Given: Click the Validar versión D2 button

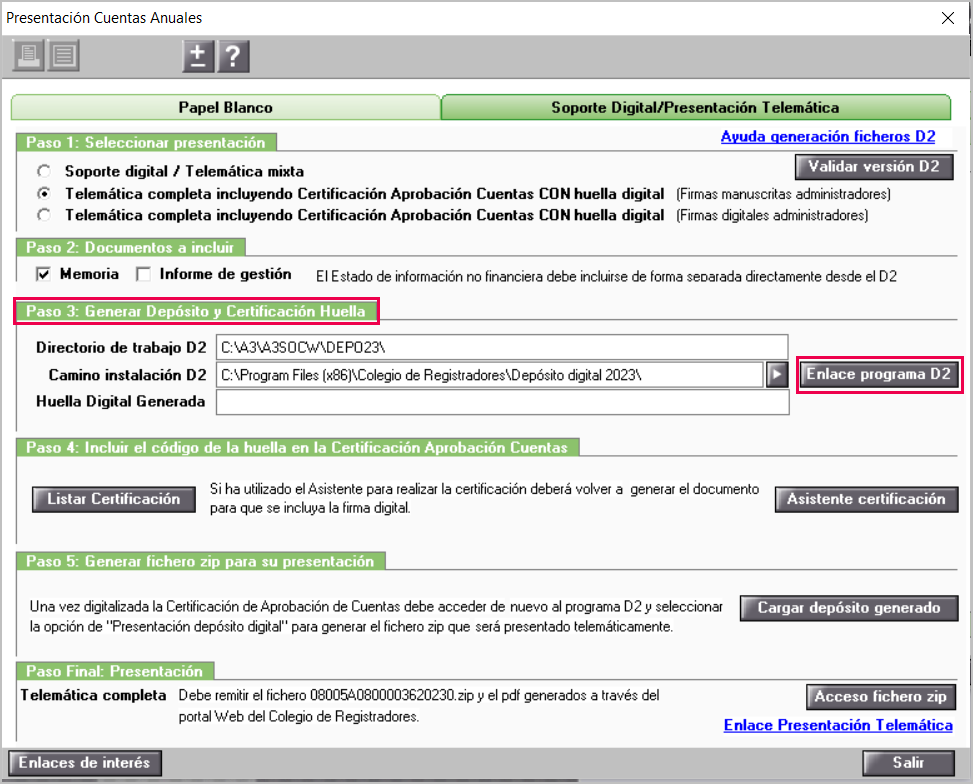Looking at the screenshot, I should pos(874,166).
